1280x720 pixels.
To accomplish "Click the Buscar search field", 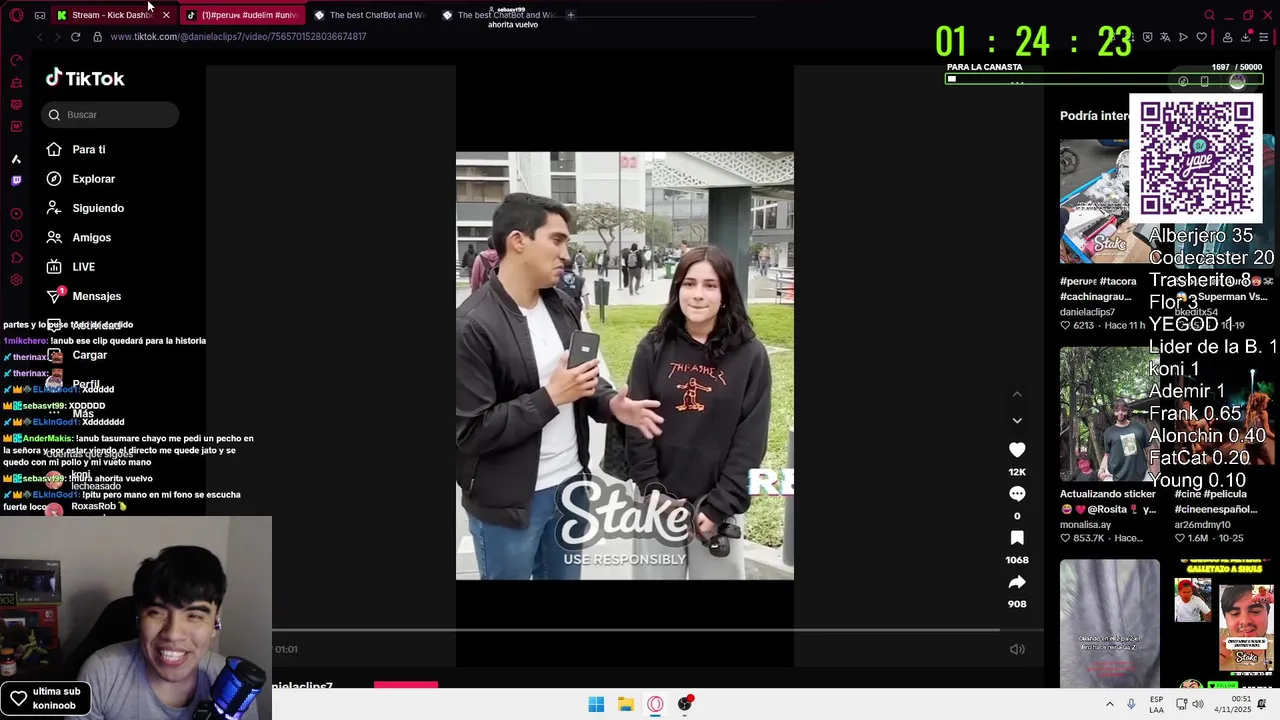I will point(110,115).
